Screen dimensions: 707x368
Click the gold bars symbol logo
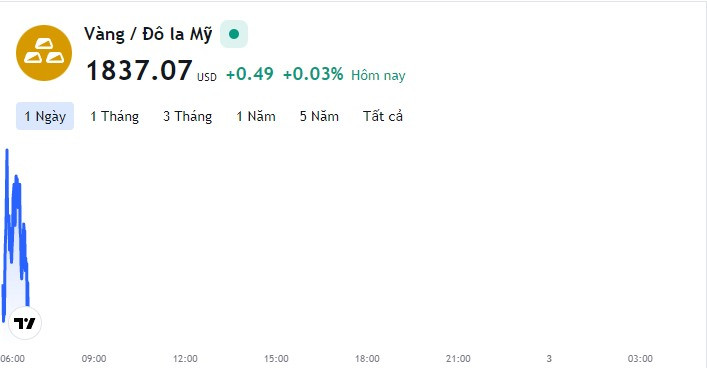pyautogui.click(x=44, y=53)
